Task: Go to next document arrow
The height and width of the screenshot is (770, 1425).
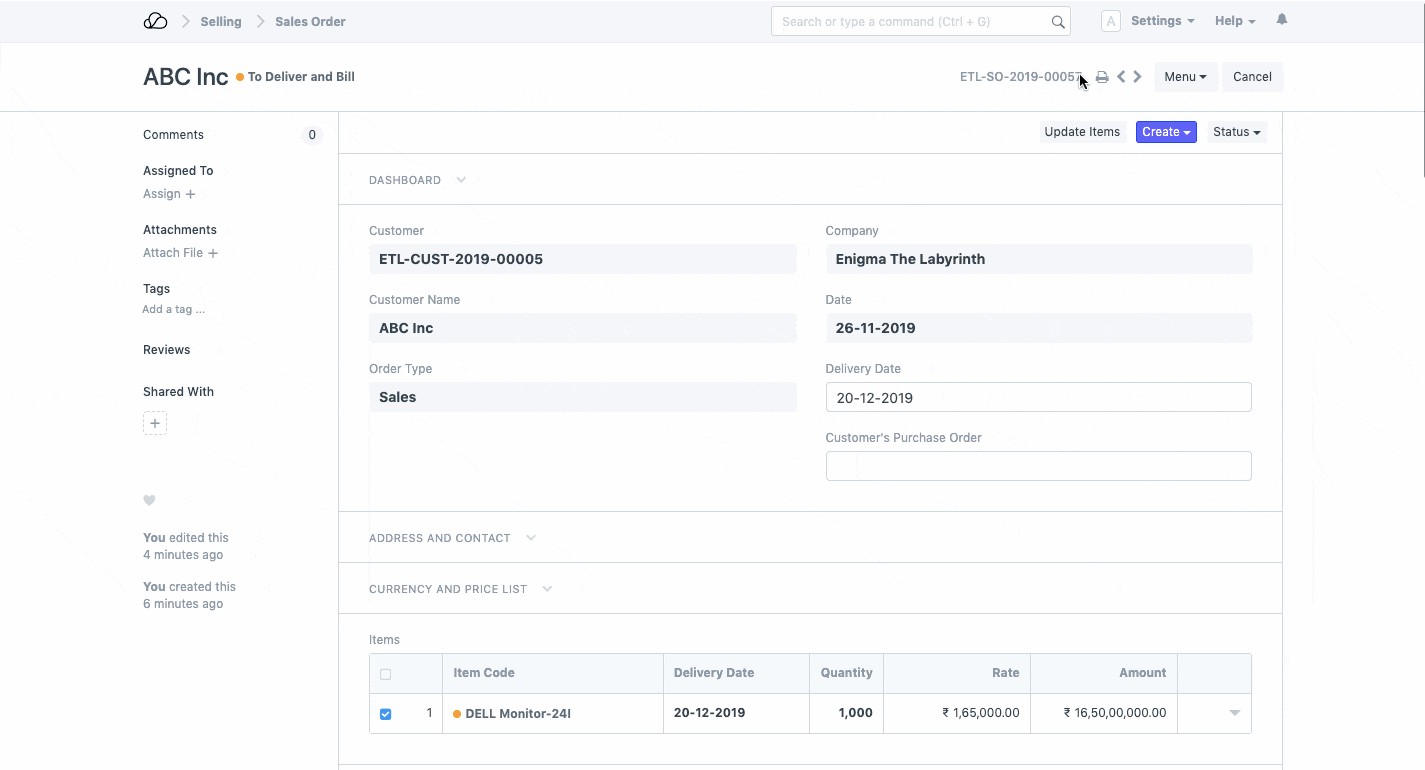Action: click(x=1138, y=77)
